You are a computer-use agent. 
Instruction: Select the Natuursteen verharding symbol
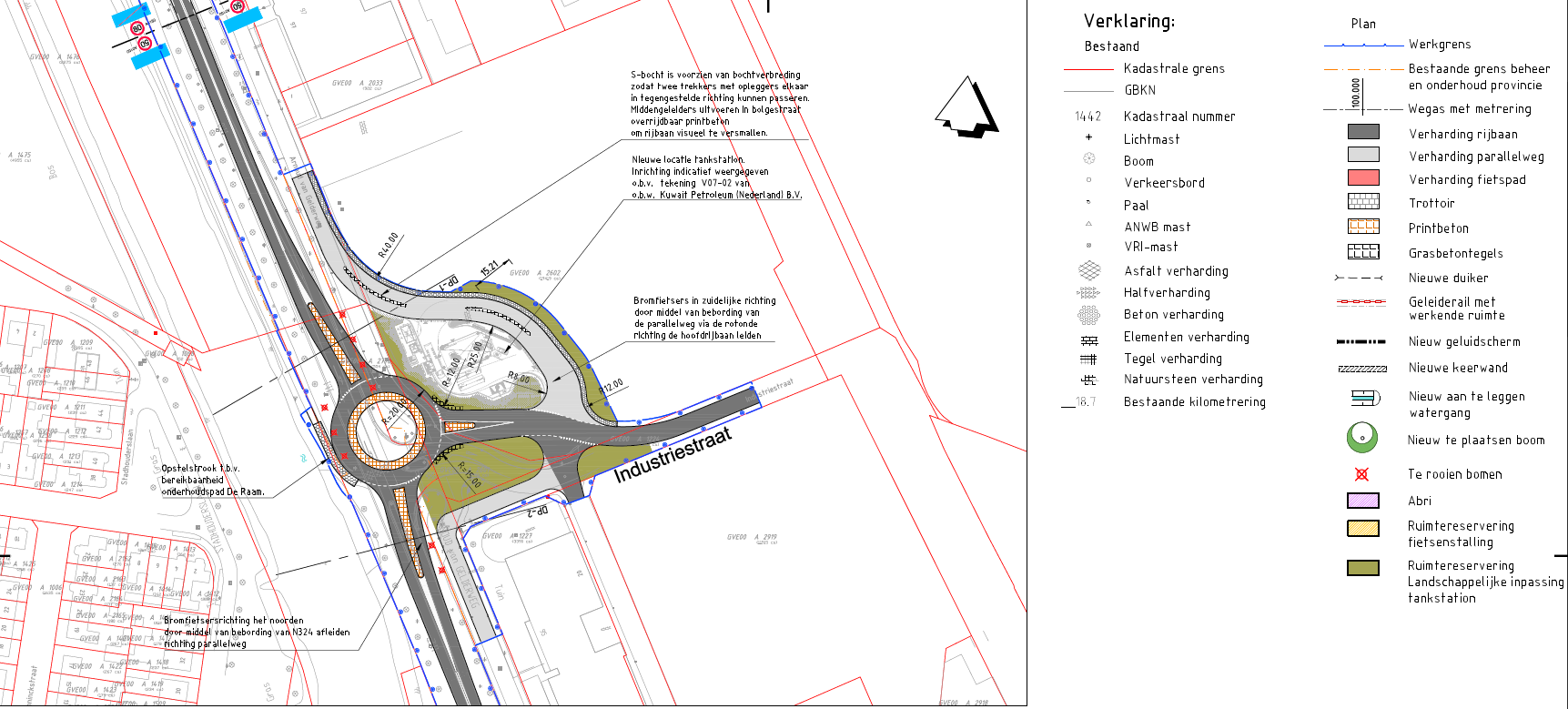(x=1088, y=380)
